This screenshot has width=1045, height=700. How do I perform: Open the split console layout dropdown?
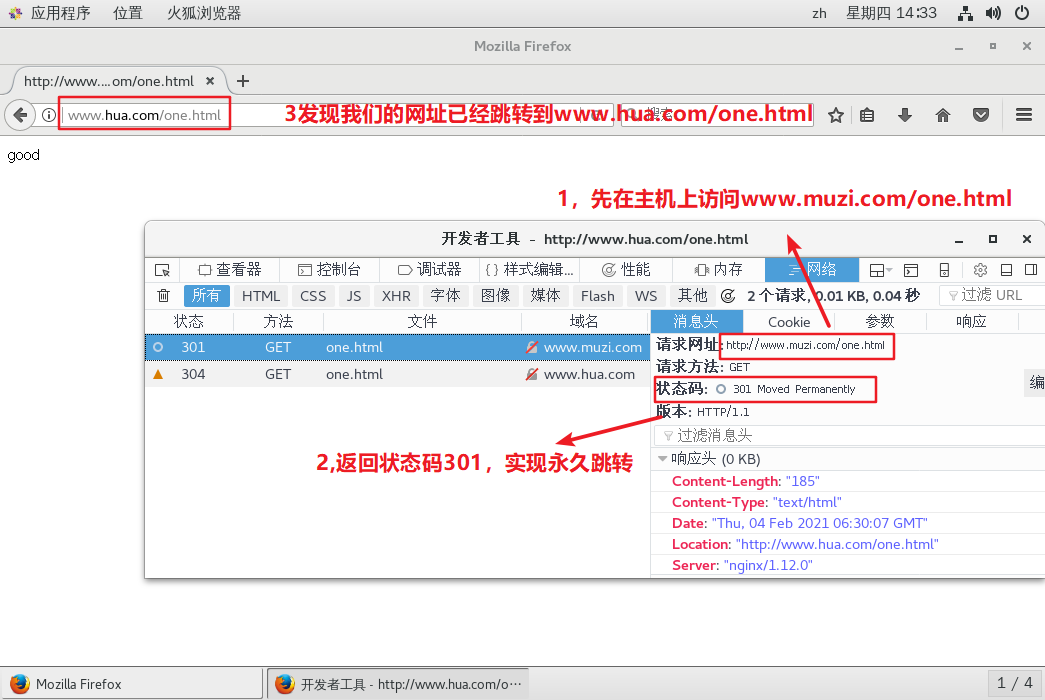coord(880,270)
